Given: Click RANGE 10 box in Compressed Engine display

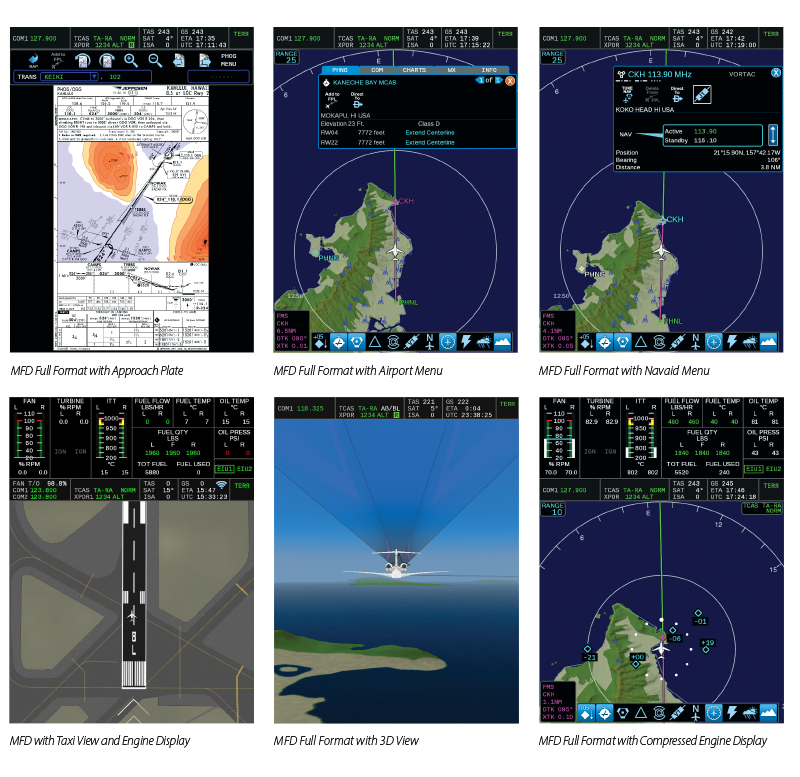Looking at the screenshot, I should [553, 509].
